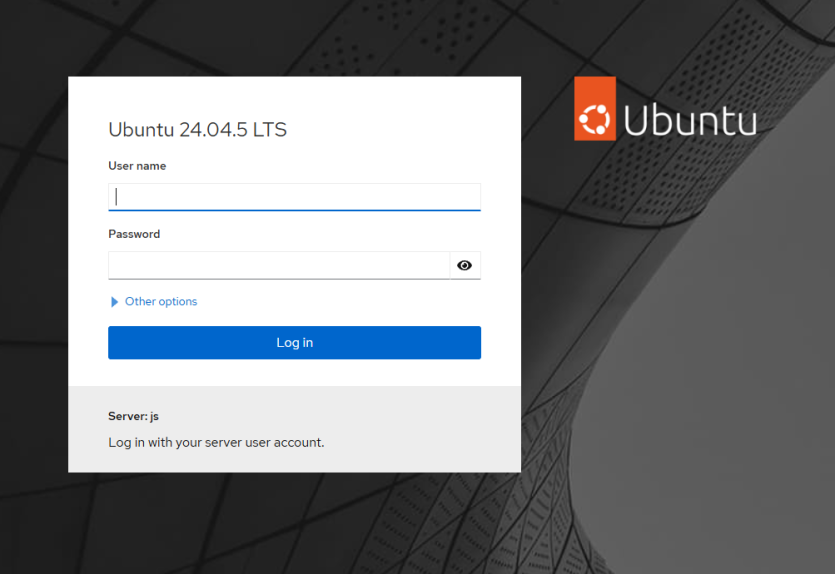835x574 pixels.
Task: Show password with the eye icon
Action: click(465, 265)
